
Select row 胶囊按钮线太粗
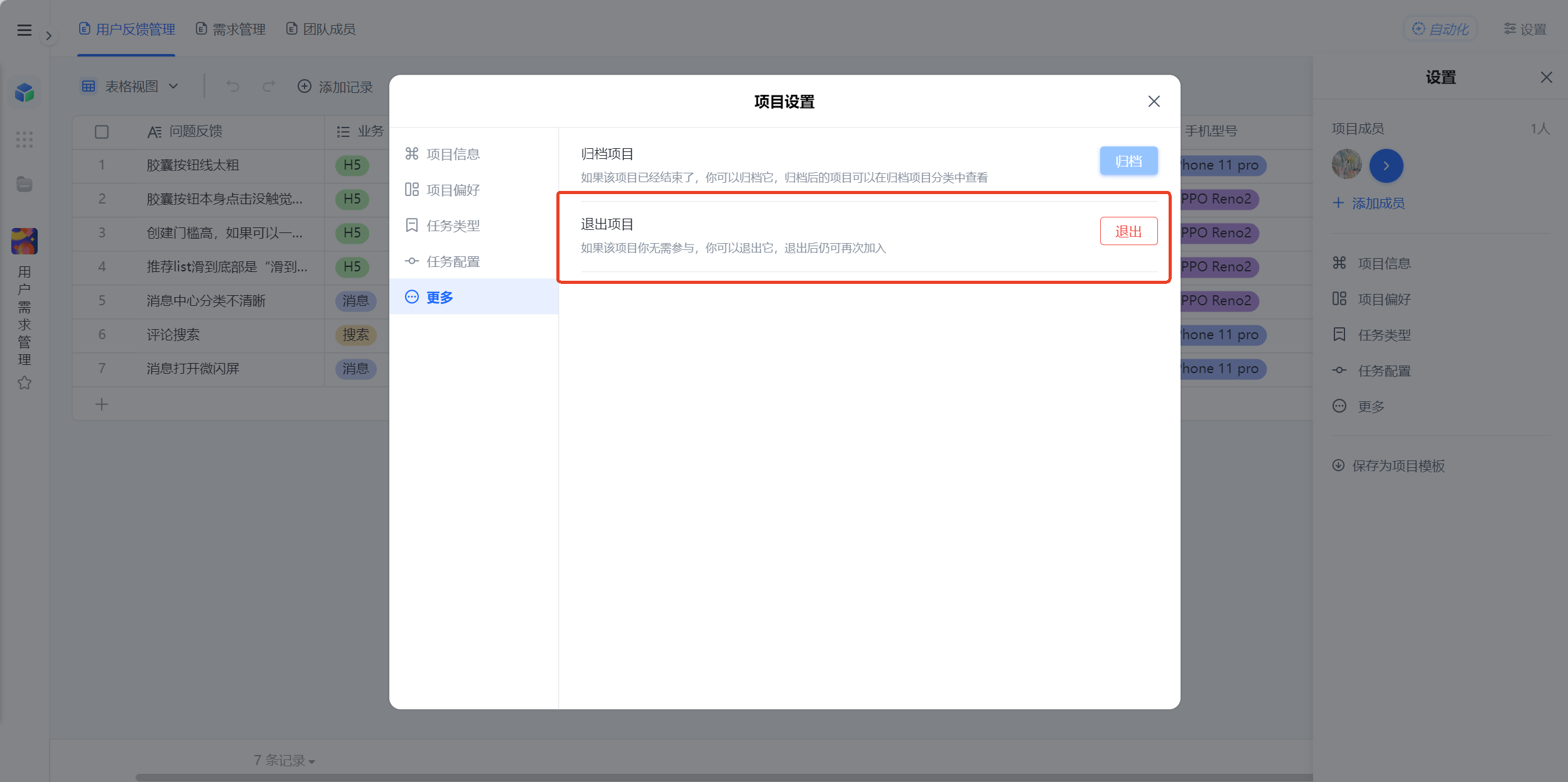pos(193,165)
